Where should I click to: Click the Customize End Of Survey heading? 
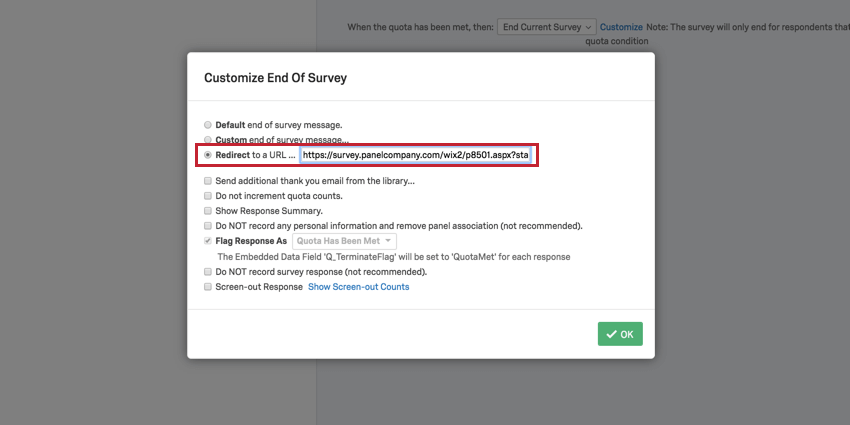tap(275, 77)
